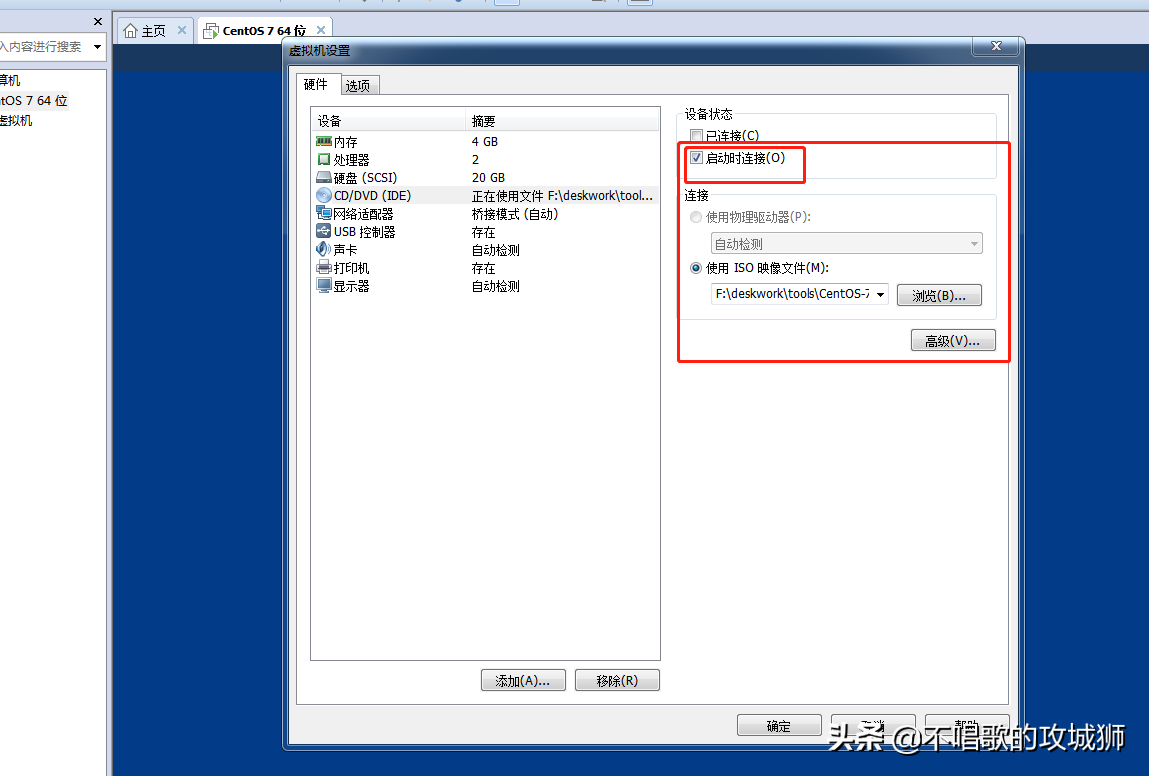The image size is (1149, 776).
Task: Enable the 已连接(C) checkbox
Action: tap(696, 136)
